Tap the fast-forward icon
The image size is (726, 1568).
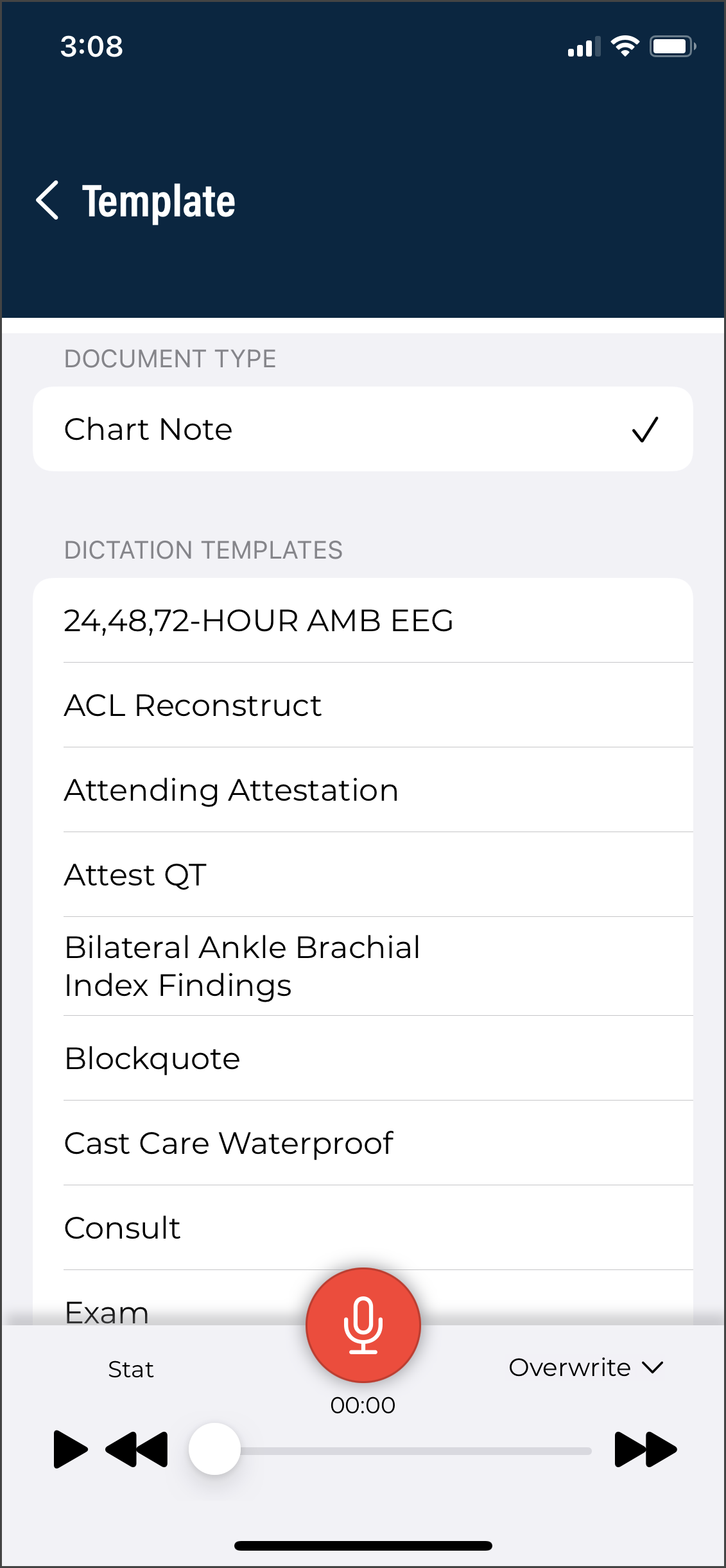(645, 1450)
